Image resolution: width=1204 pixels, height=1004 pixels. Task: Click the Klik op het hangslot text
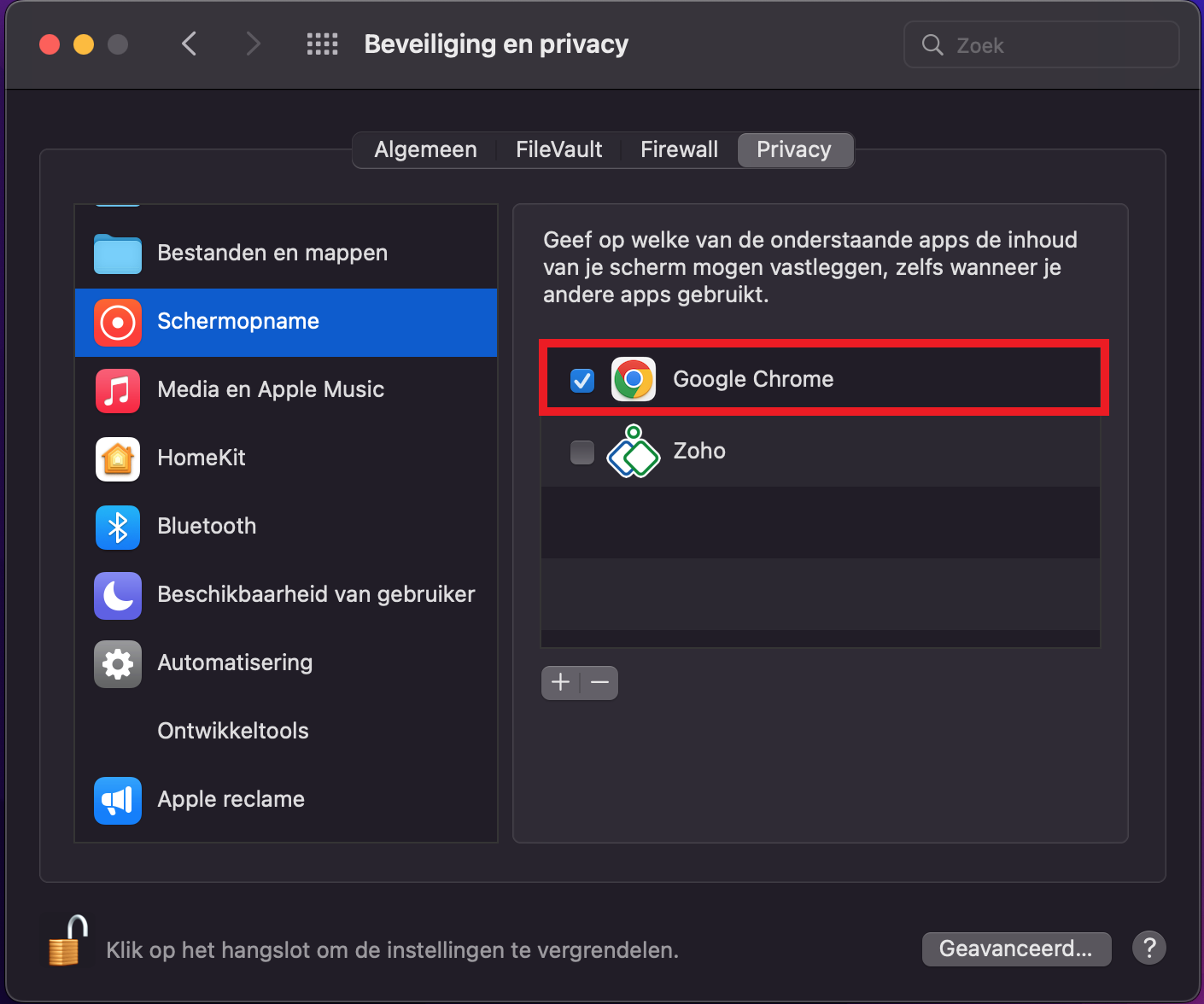click(392, 950)
